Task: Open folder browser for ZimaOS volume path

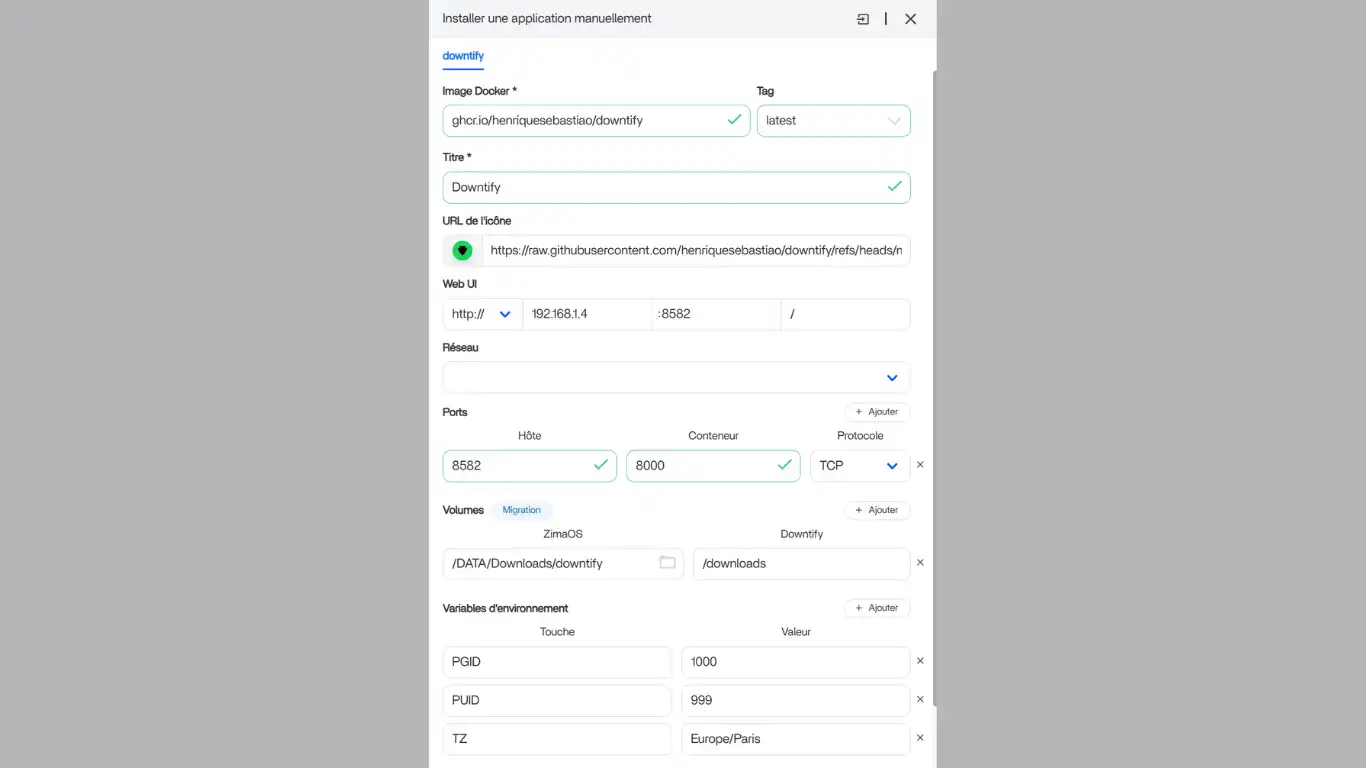Action: pyautogui.click(x=667, y=563)
